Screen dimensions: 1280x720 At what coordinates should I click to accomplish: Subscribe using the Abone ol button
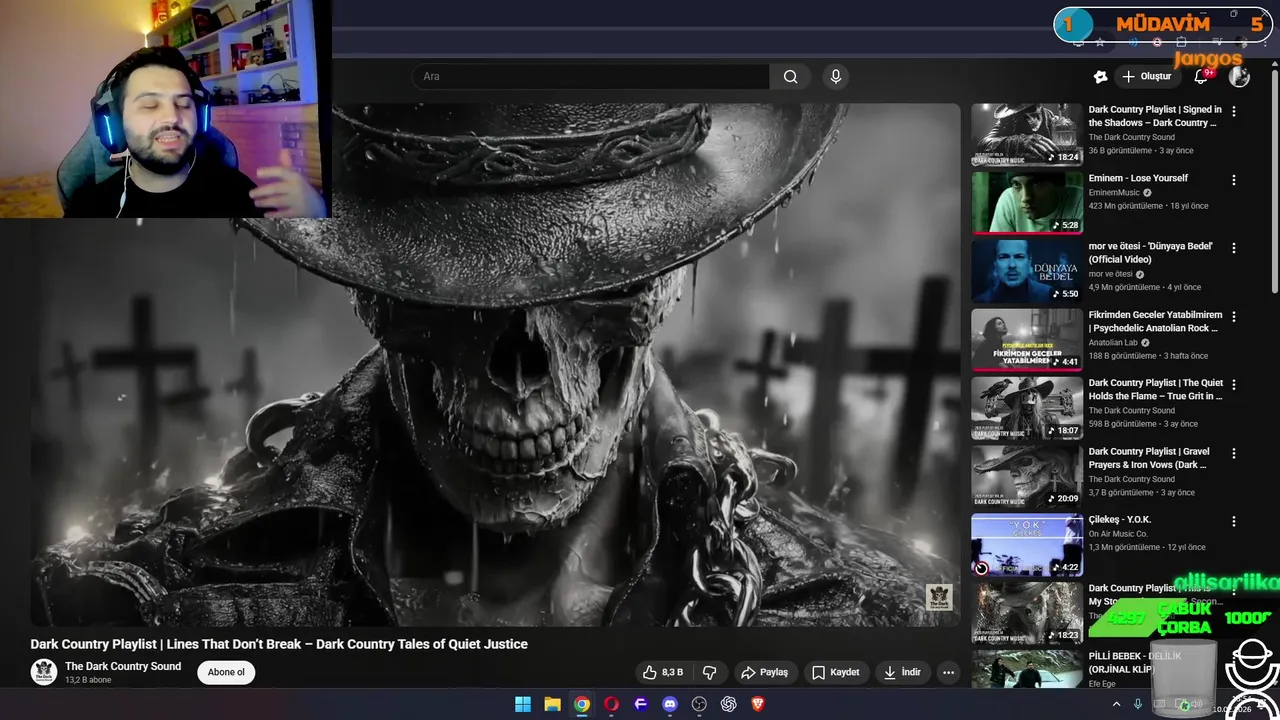click(x=226, y=672)
